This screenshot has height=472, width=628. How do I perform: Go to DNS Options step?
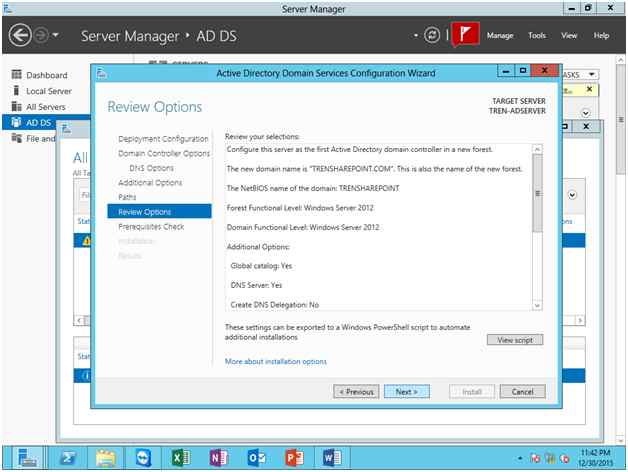click(151, 168)
